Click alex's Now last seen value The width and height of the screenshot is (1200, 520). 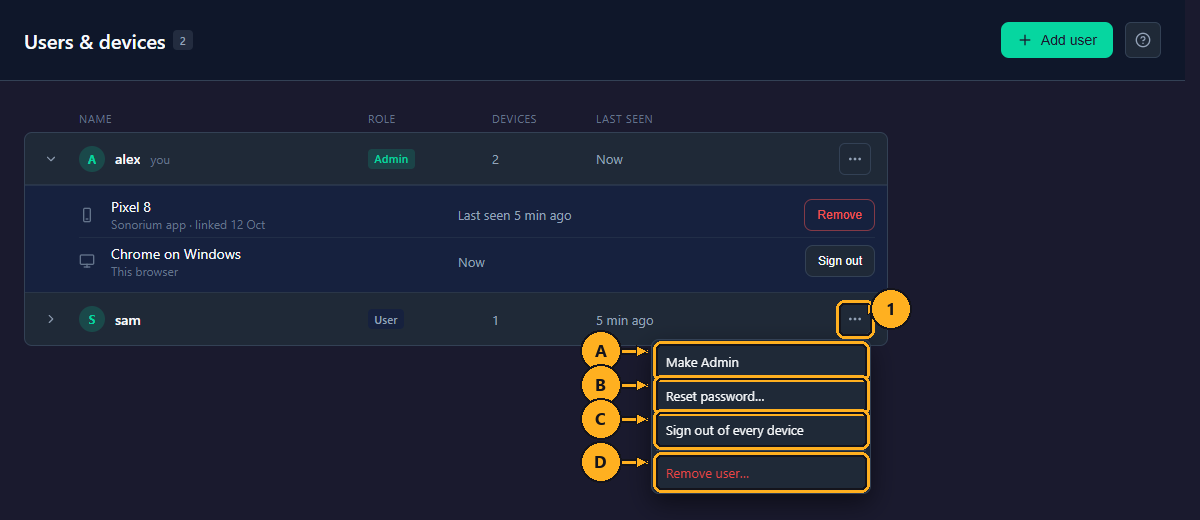(x=609, y=159)
